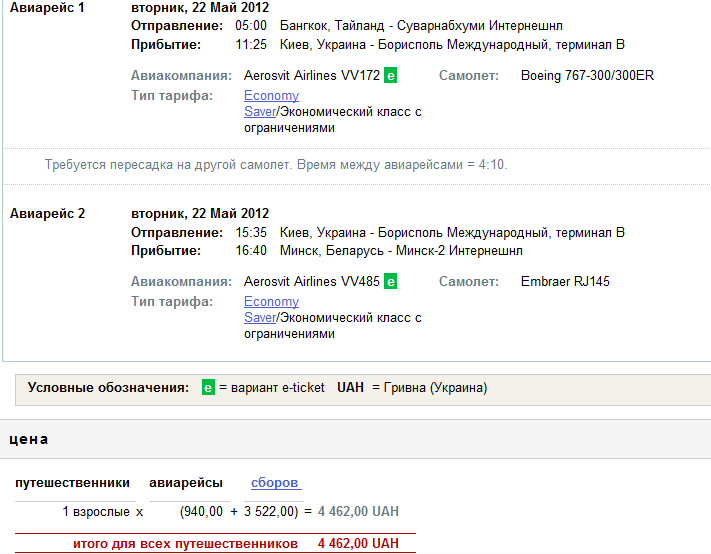Click авиарейсы column header

(186, 483)
